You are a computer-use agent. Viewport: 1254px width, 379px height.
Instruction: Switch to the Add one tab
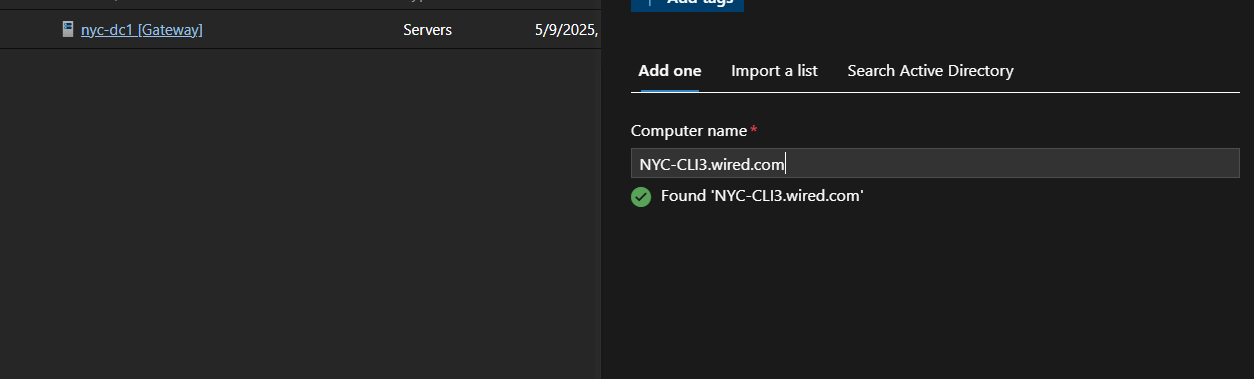point(669,71)
